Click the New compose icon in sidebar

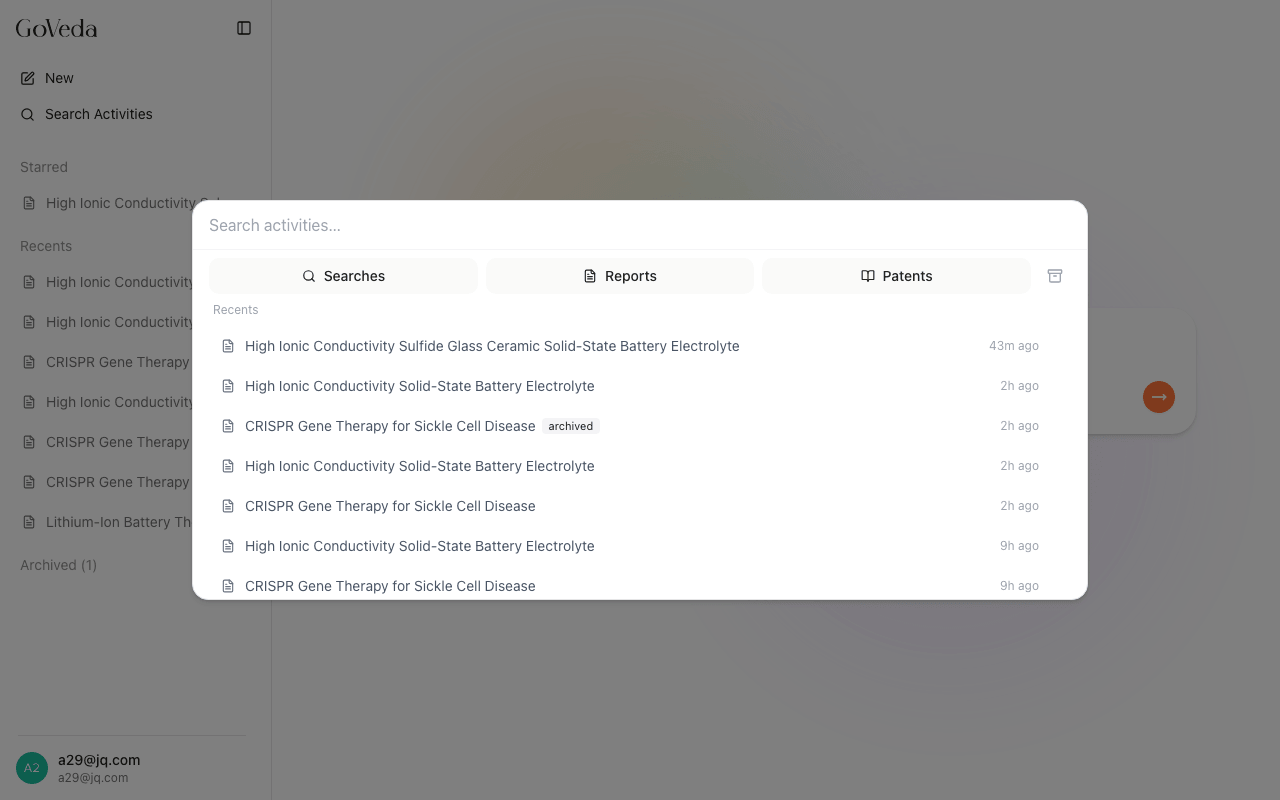(28, 78)
